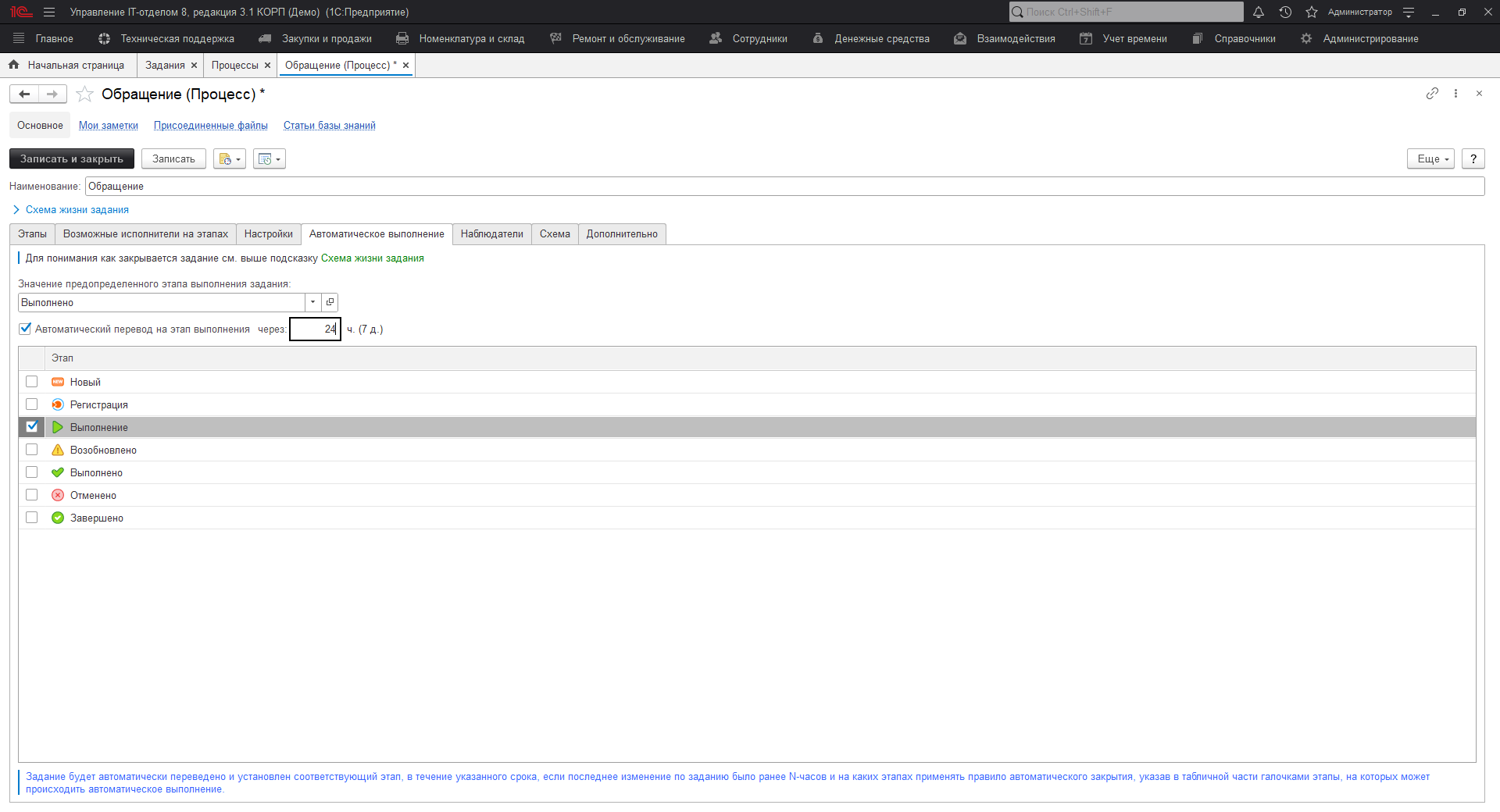
Task: Open the notifications bell icon
Action: (1258, 12)
